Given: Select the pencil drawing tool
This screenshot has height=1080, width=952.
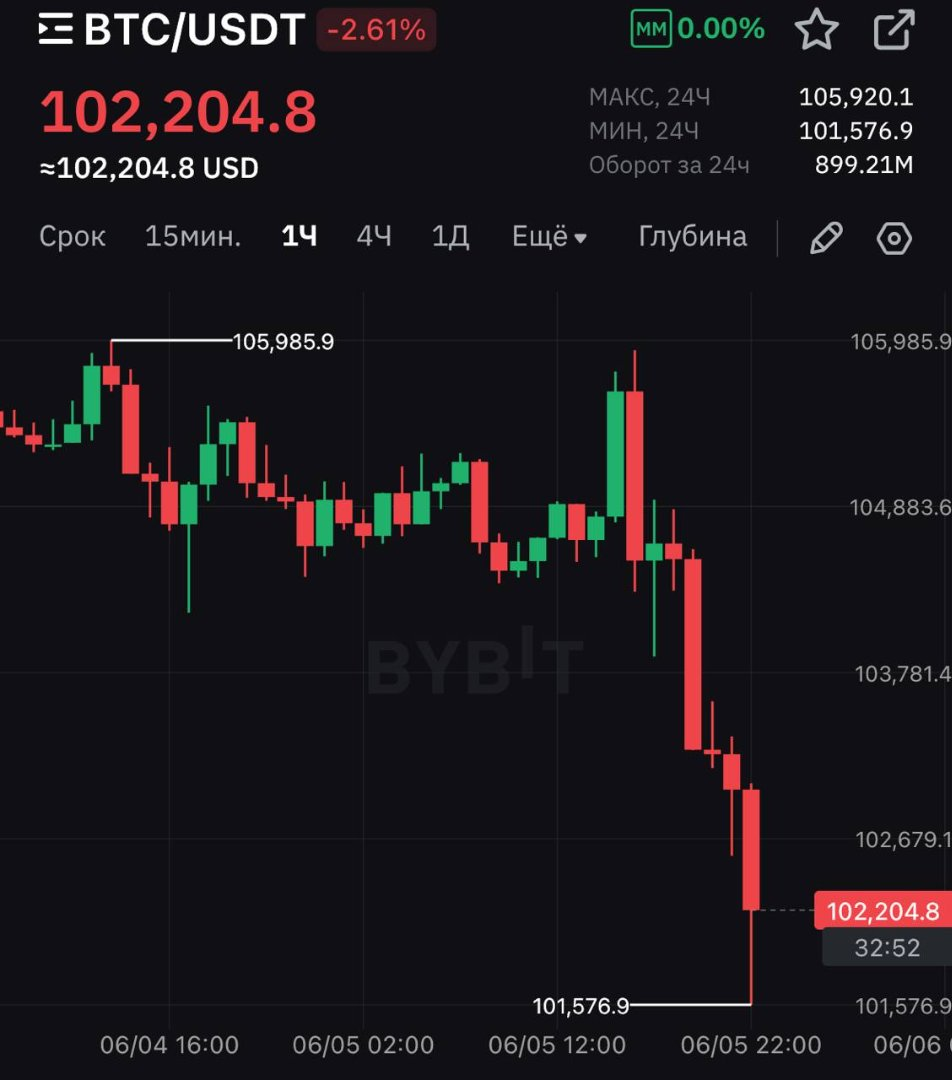Looking at the screenshot, I should [825, 238].
